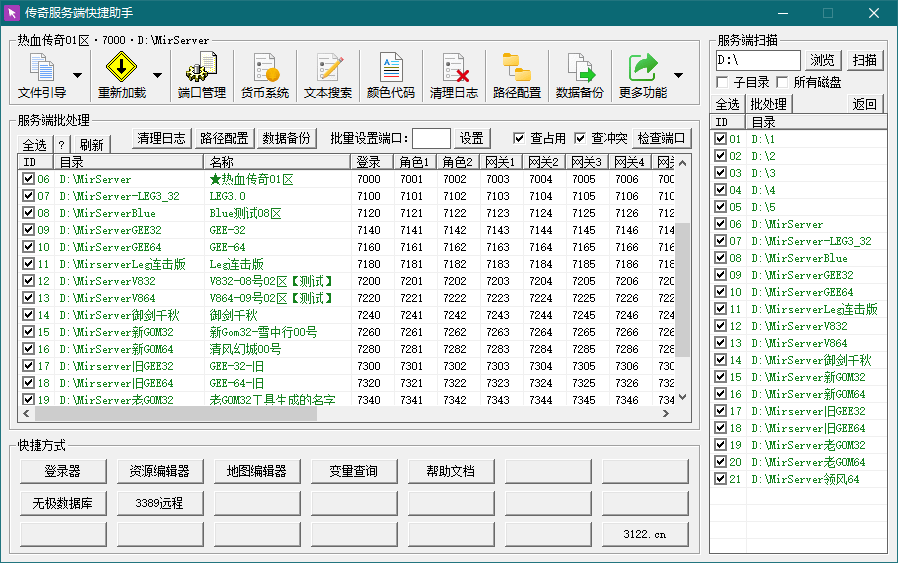Uncheck row 06 D:\MirServer in batch list
This screenshot has width=898, height=563.
pos(28,180)
